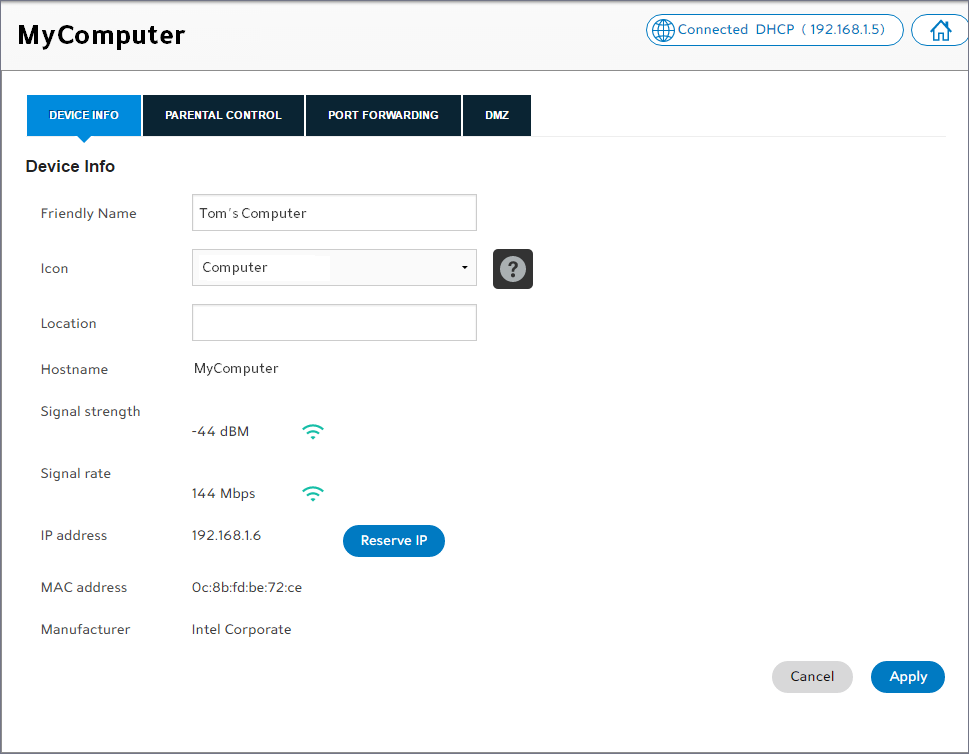The height and width of the screenshot is (754, 969).
Task: Open the help question mark icon
Action: (x=512, y=269)
